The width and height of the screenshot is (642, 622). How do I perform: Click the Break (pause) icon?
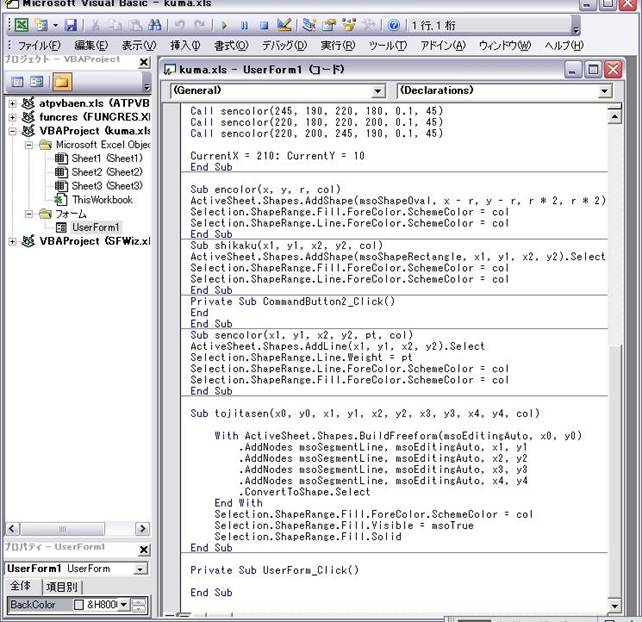click(x=244, y=25)
